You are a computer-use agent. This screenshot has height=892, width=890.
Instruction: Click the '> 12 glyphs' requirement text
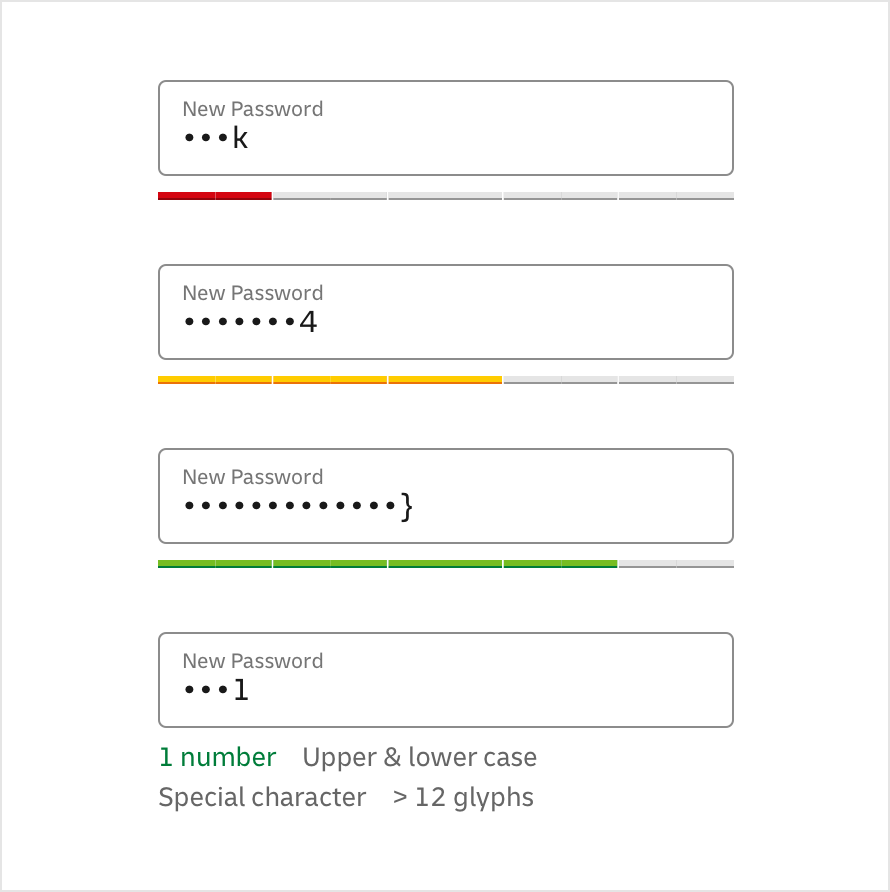[463, 797]
